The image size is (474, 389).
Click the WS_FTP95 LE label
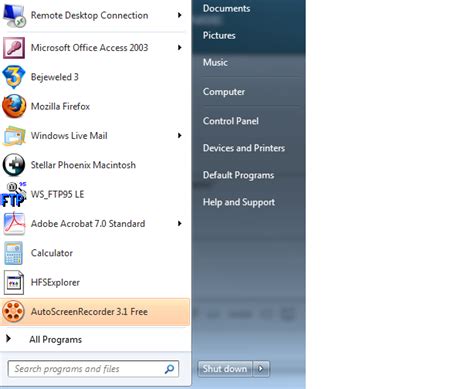click(57, 194)
